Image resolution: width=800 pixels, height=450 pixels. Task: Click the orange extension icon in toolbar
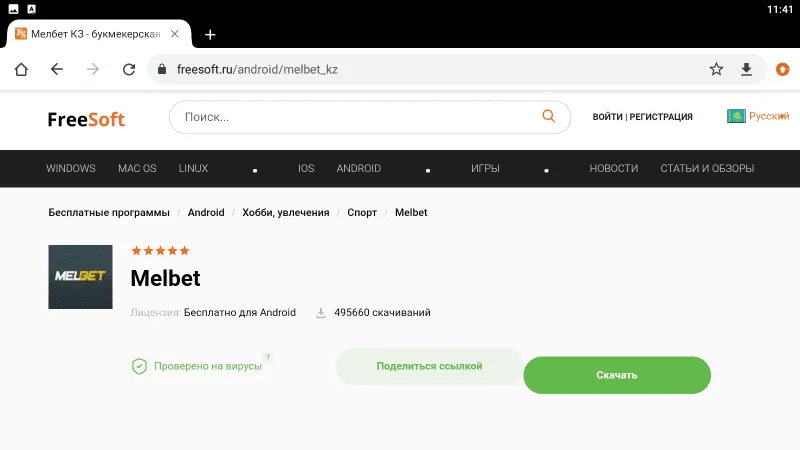click(x=783, y=69)
